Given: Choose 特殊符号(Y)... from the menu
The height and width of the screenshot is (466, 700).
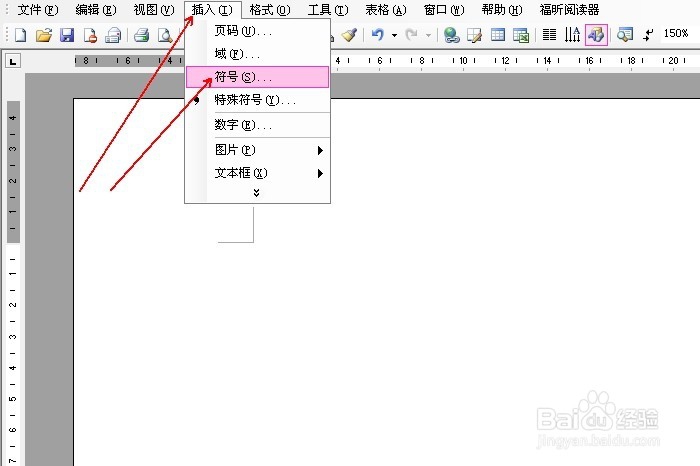Looking at the screenshot, I should pyautogui.click(x=258, y=100).
